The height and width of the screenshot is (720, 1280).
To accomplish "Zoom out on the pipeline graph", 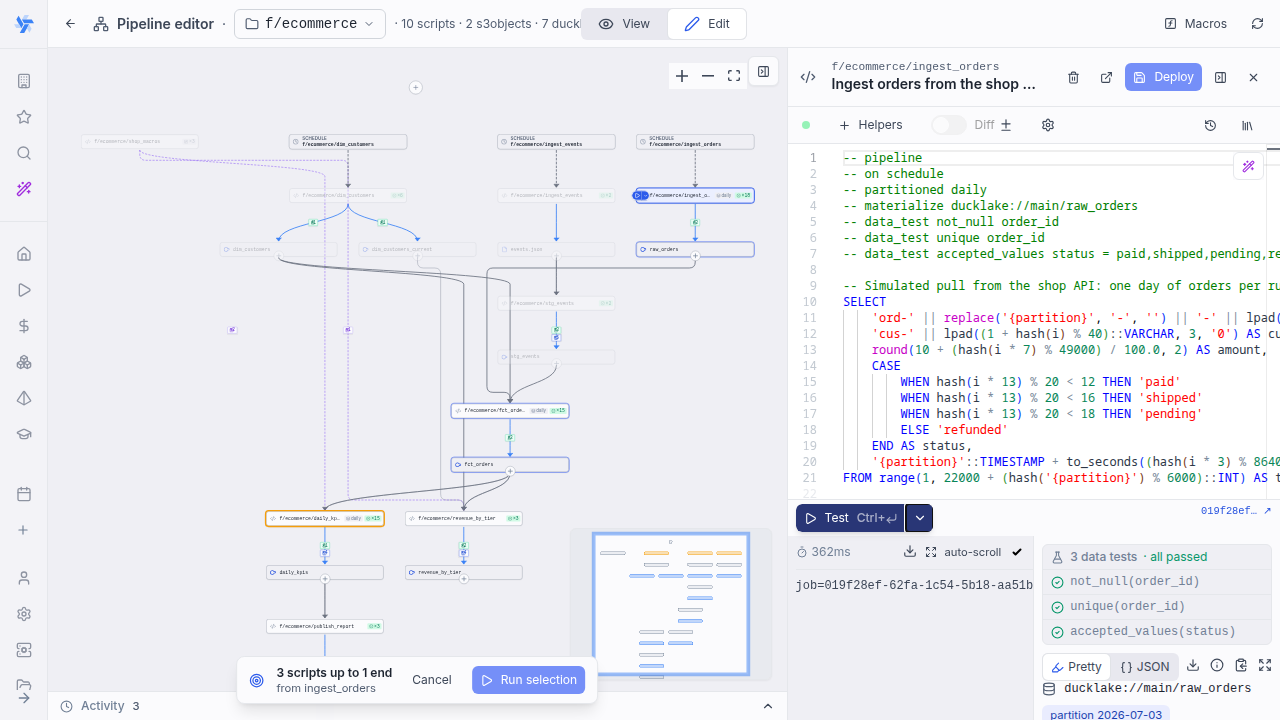I will click(x=708, y=76).
